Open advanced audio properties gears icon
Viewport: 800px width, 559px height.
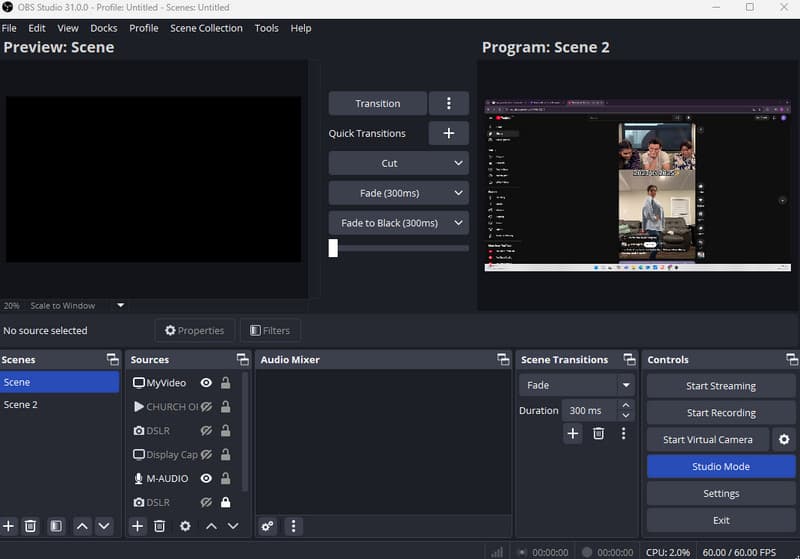pyautogui.click(x=267, y=526)
